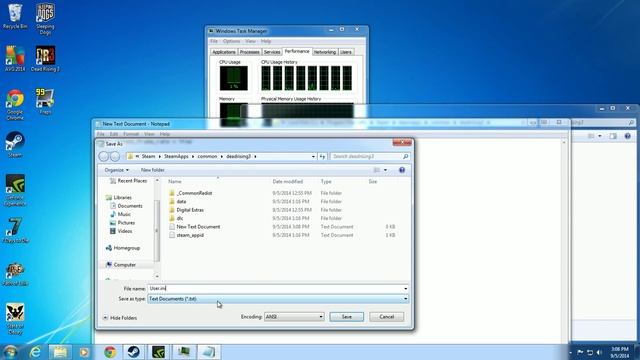Open the Options menu in Task Manager
Viewport: 640px width, 360px height.
pyautogui.click(x=231, y=41)
